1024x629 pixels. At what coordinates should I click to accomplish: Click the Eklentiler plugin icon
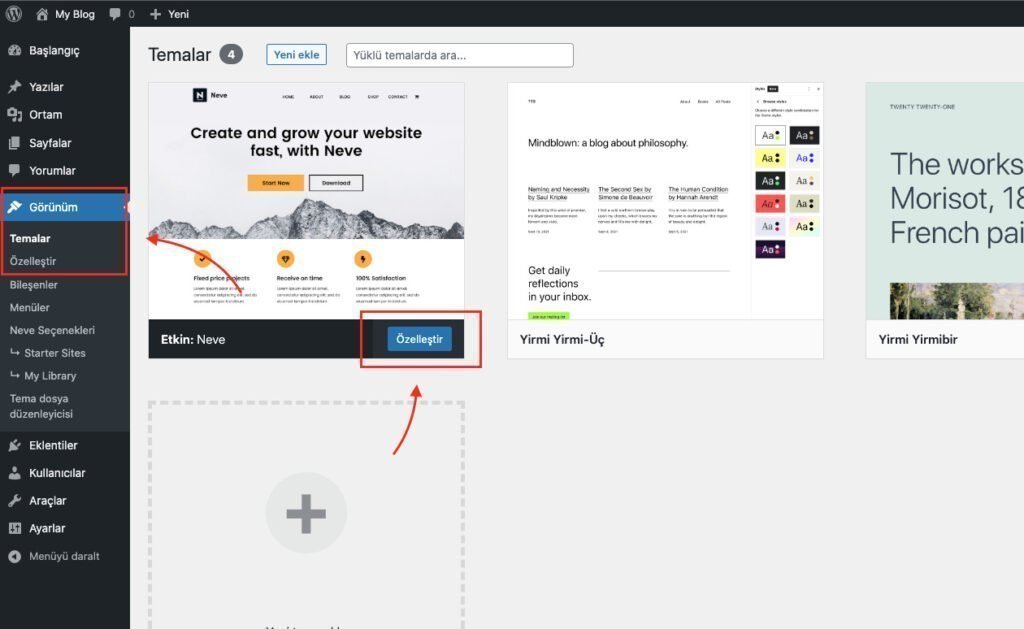click(14, 445)
